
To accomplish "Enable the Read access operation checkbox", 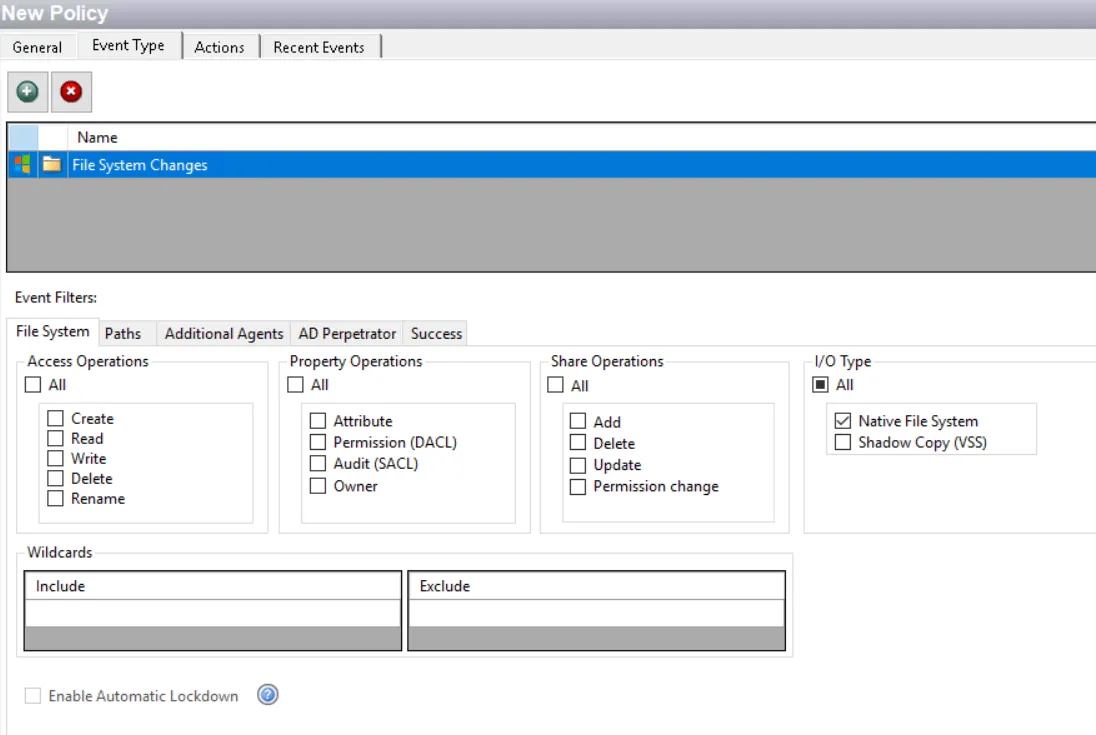I will pos(55,439).
